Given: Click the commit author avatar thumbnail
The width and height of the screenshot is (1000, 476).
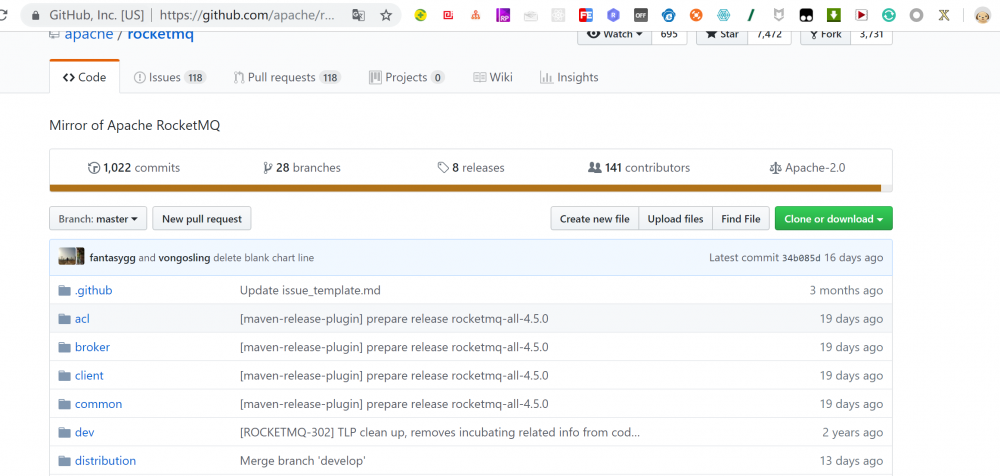Looking at the screenshot, I should pos(71,257).
